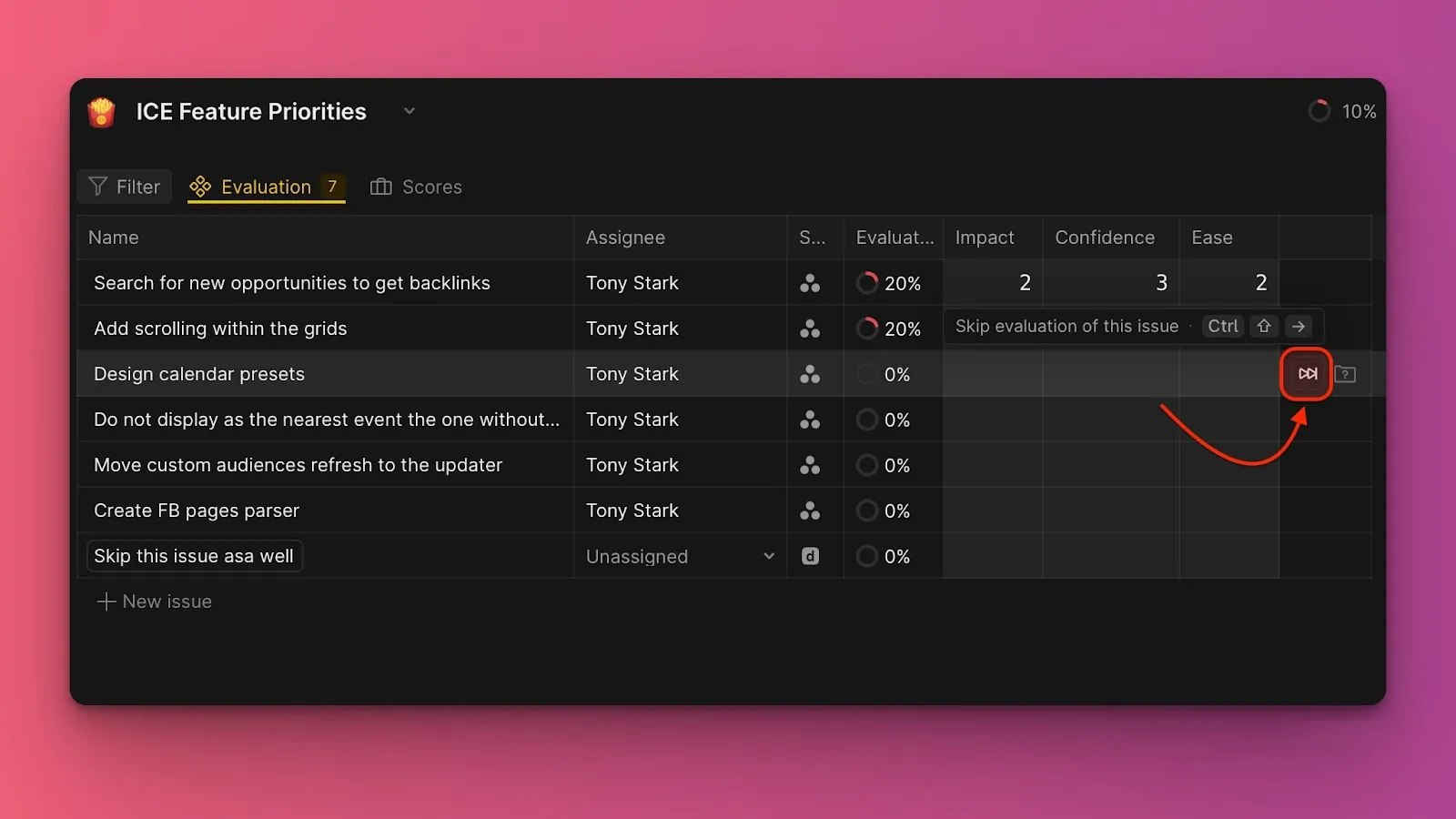Click status icon for Search for new opportunities row
The height and width of the screenshot is (819, 1456).
tap(809, 283)
